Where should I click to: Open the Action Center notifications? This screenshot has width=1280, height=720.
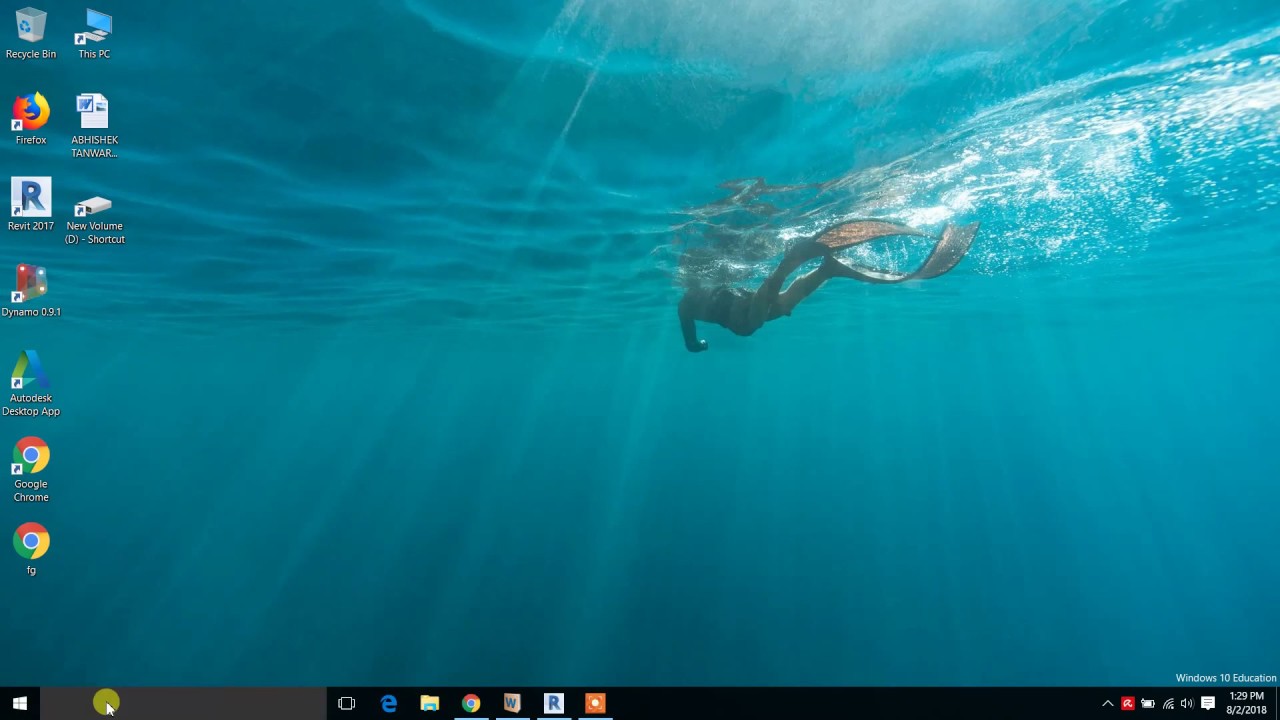pos(1208,703)
